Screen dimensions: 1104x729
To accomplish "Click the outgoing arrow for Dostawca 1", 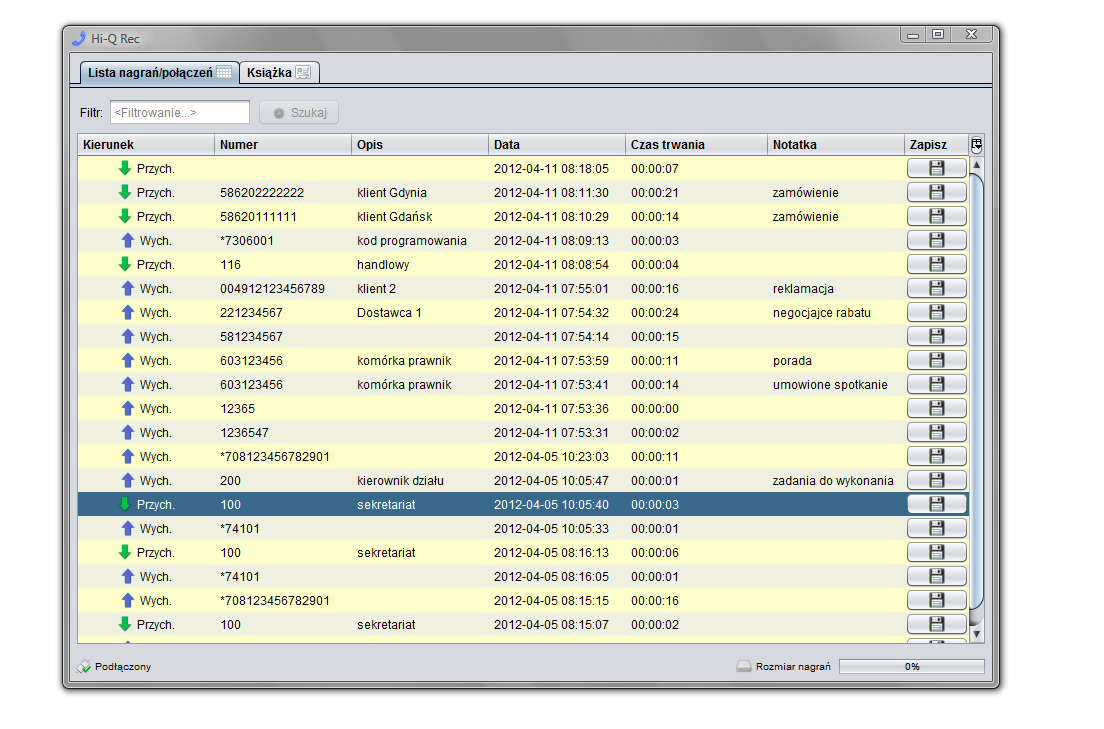I will (x=127, y=311).
